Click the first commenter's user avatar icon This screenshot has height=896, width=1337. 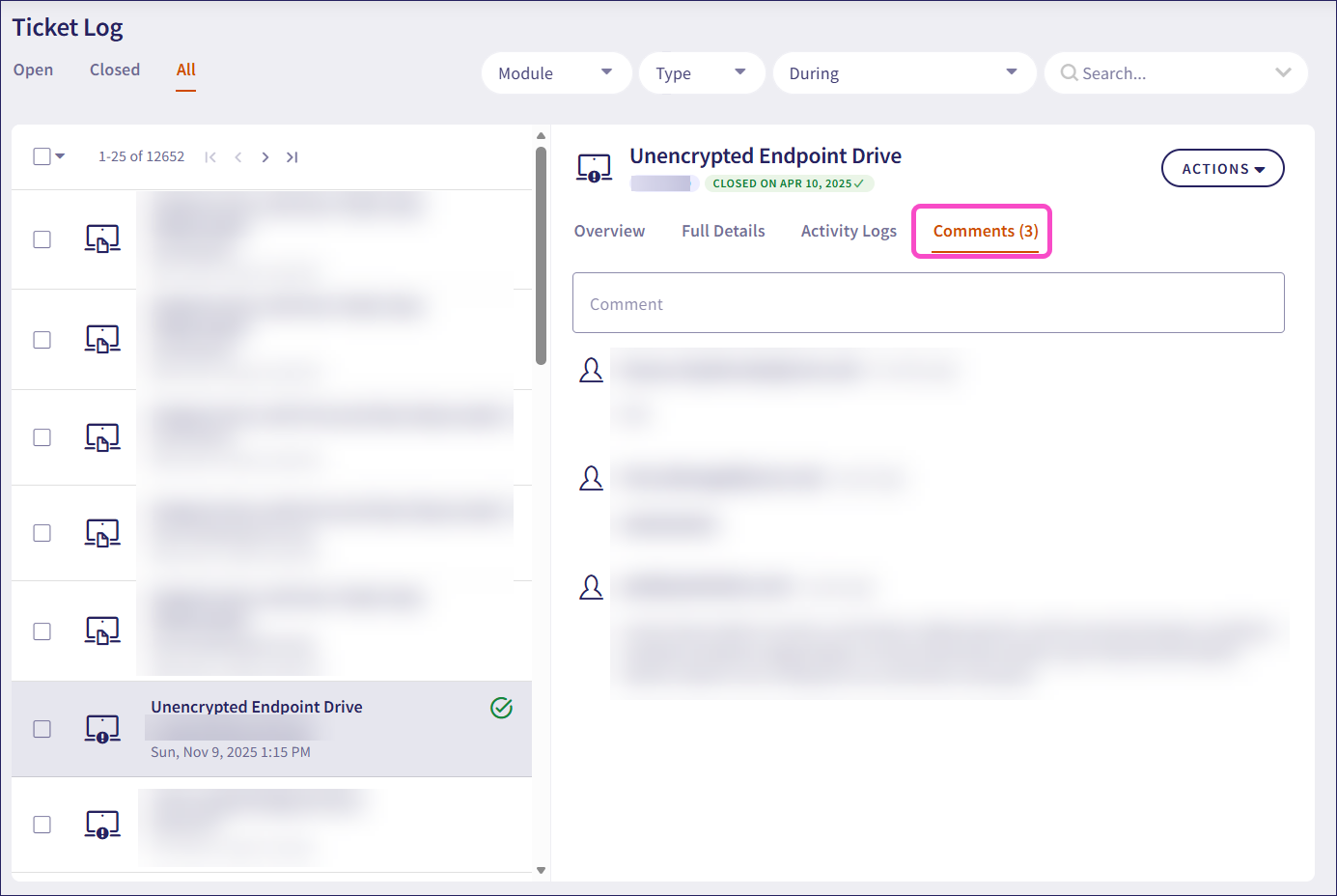[591, 370]
